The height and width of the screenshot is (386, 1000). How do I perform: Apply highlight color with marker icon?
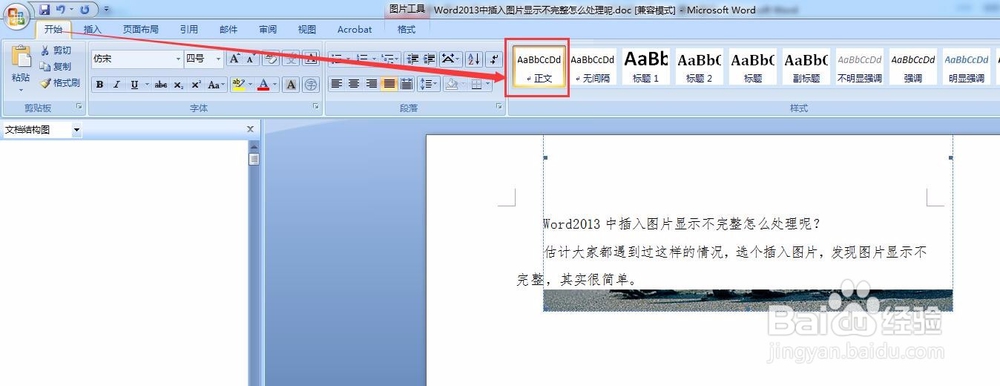(238, 85)
